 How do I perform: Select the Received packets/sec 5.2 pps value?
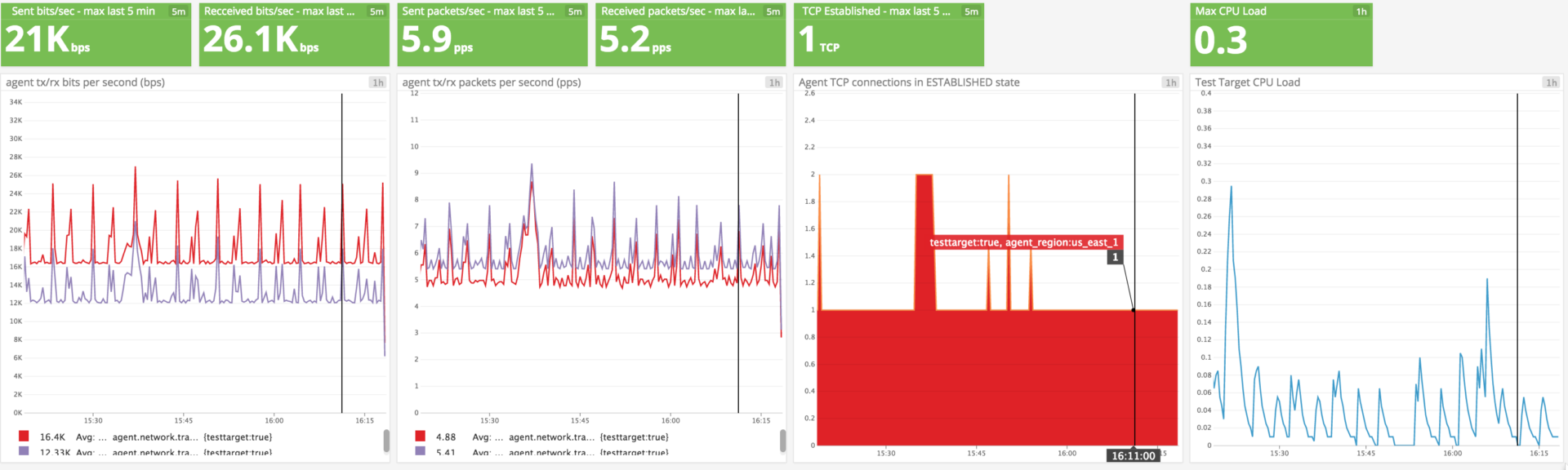point(635,40)
